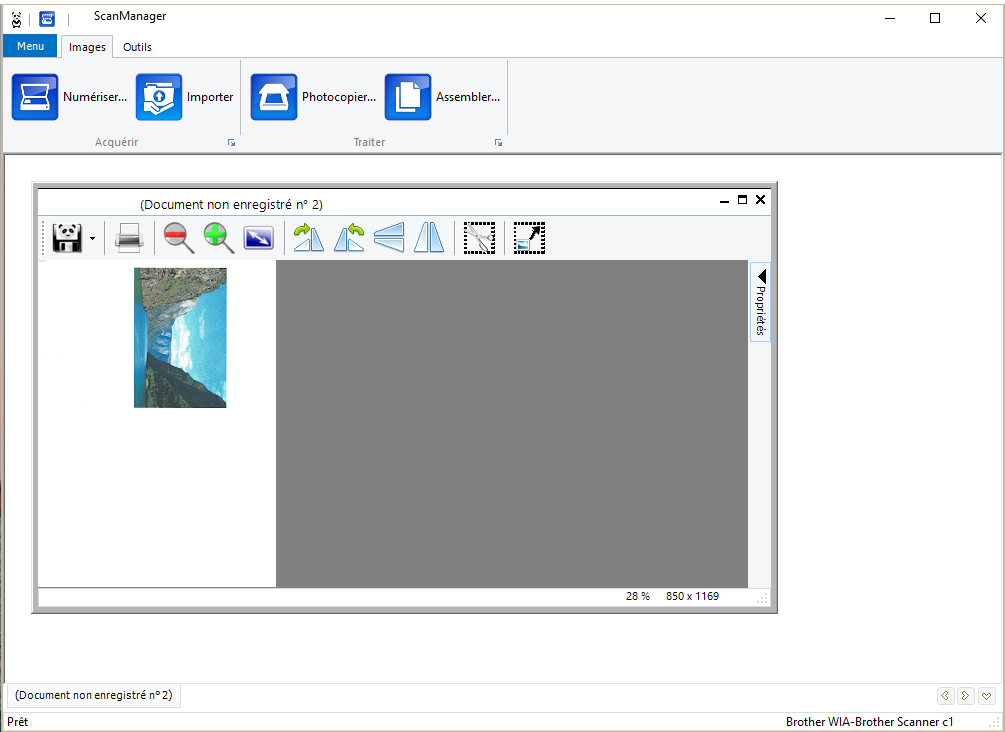Click the Numériser scan button
This screenshot has width=1005, height=732.
tap(69, 97)
